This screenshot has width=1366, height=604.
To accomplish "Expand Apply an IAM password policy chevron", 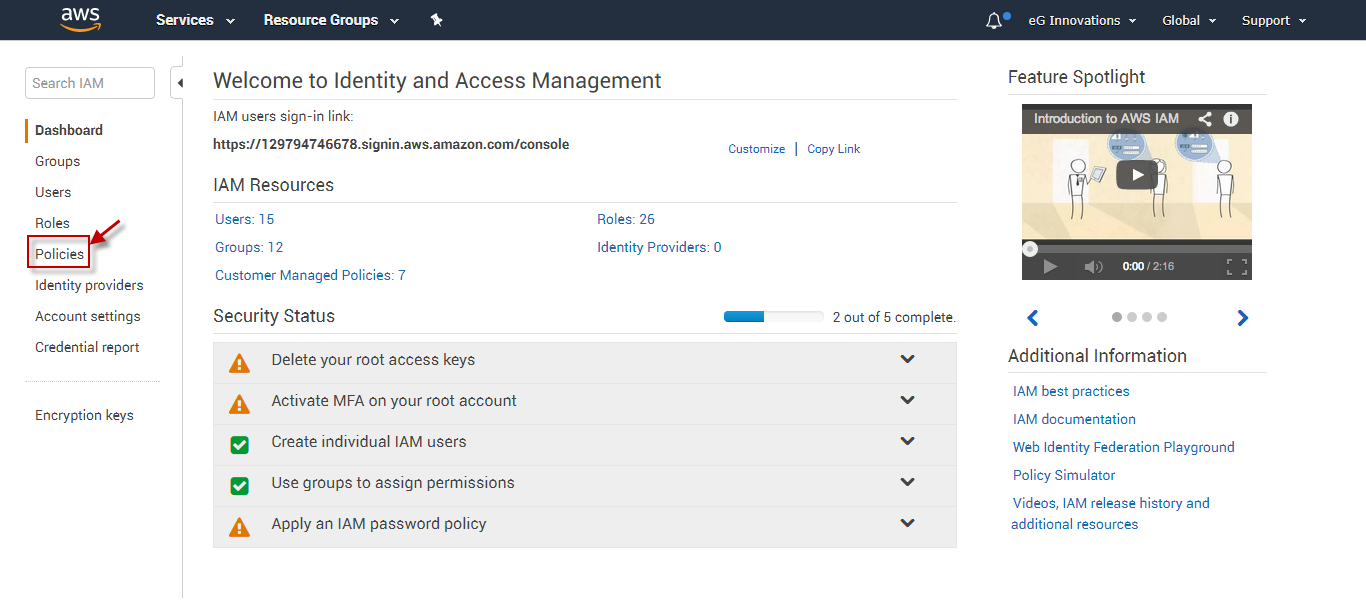I will coord(908,523).
